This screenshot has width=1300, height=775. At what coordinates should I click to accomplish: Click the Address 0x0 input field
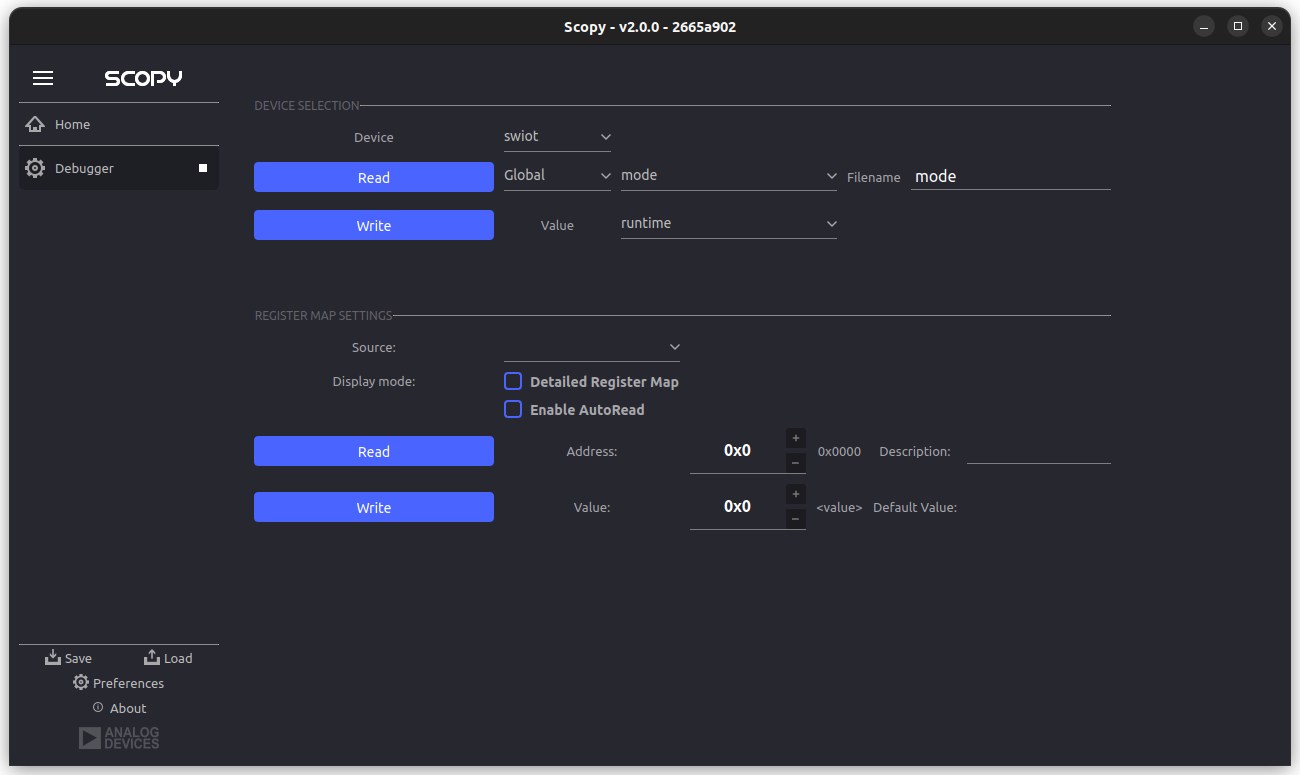[x=737, y=451]
